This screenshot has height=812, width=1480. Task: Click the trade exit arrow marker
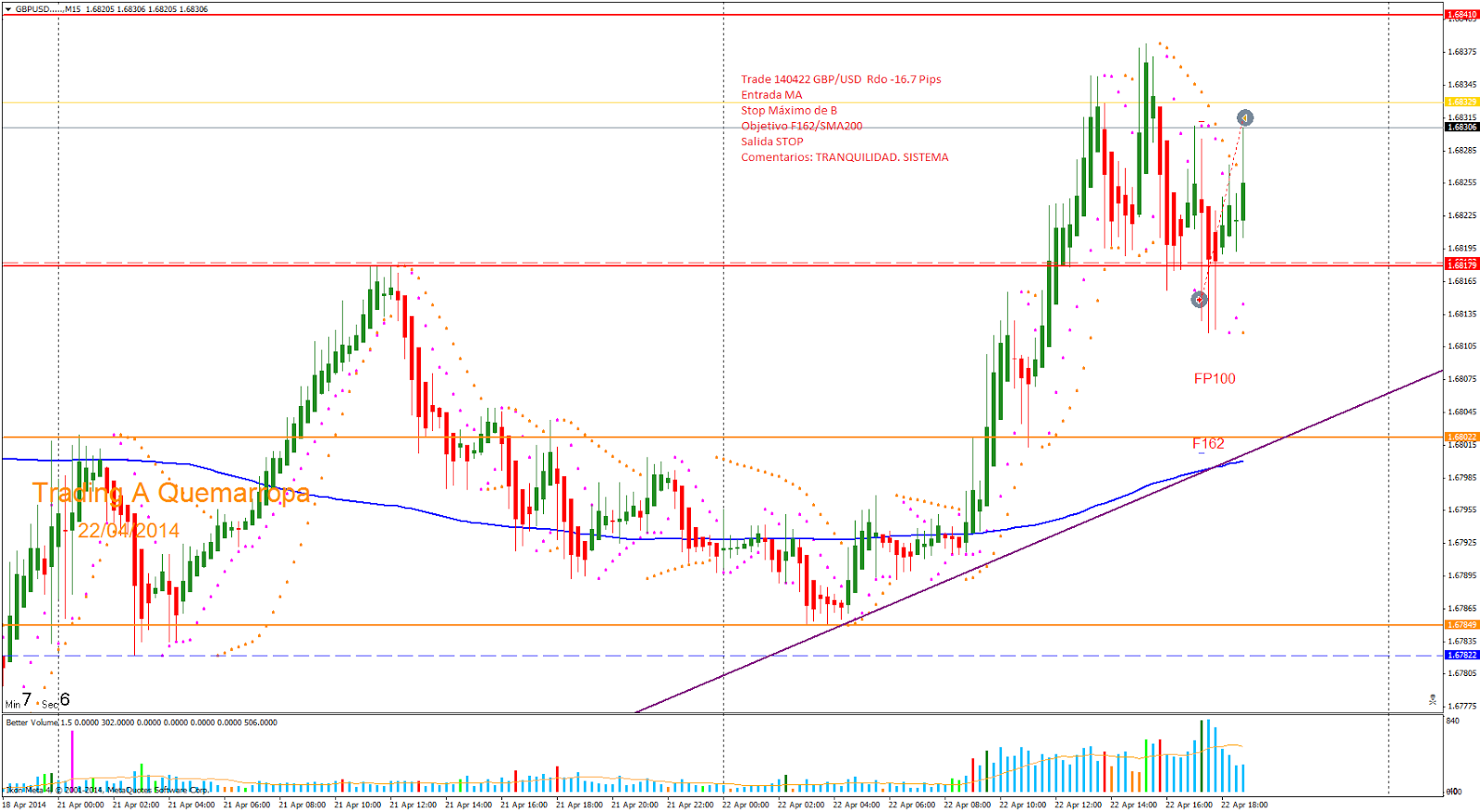(x=1245, y=118)
